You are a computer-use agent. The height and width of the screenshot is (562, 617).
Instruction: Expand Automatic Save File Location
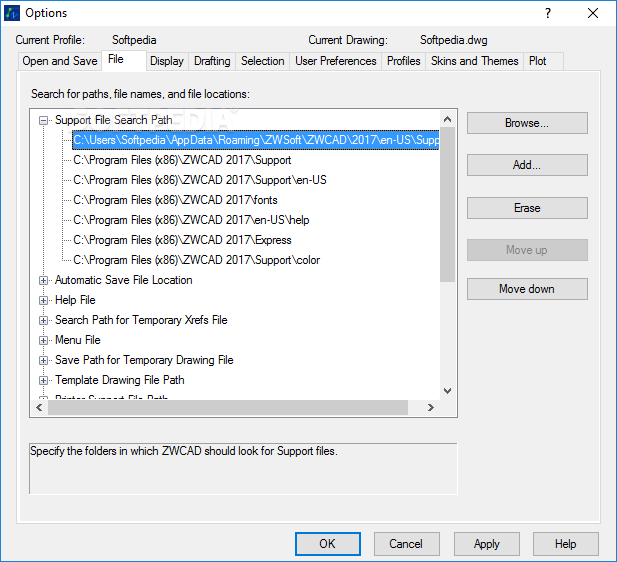pyautogui.click(x=43, y=281)
